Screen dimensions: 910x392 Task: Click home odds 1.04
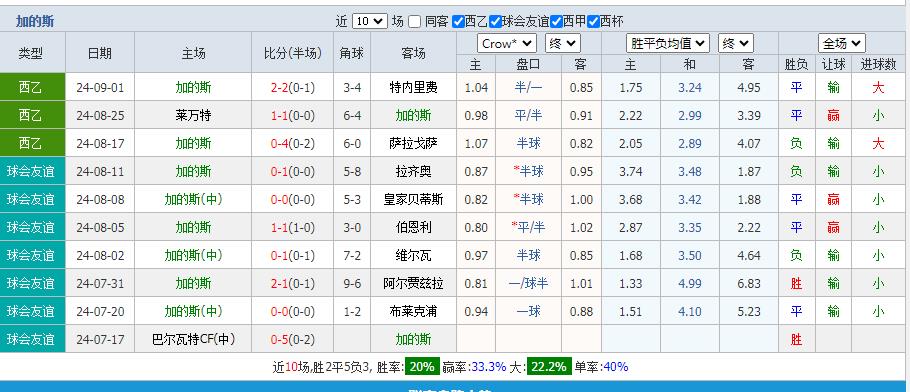(476, 88)
